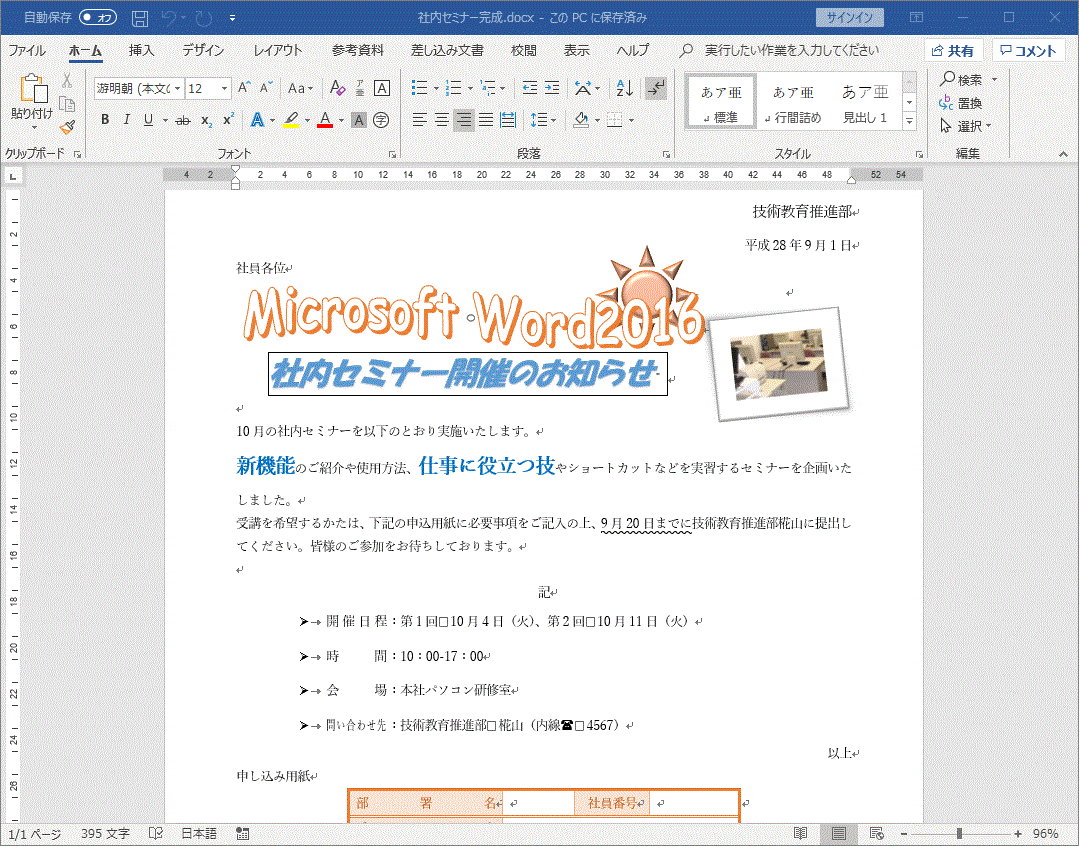Toggle Bold formatting

105,120
